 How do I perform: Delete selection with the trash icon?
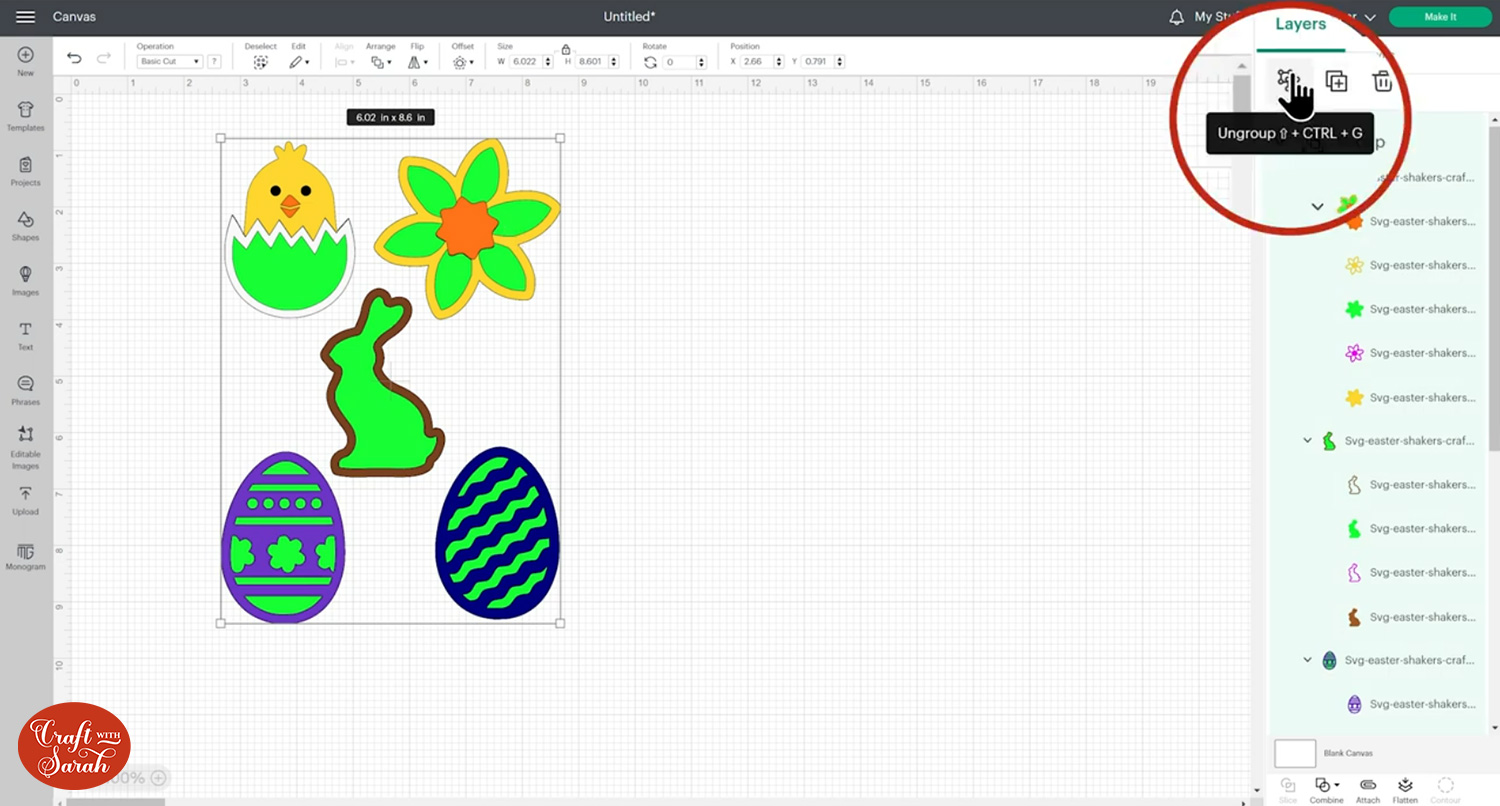(1382, 81)
